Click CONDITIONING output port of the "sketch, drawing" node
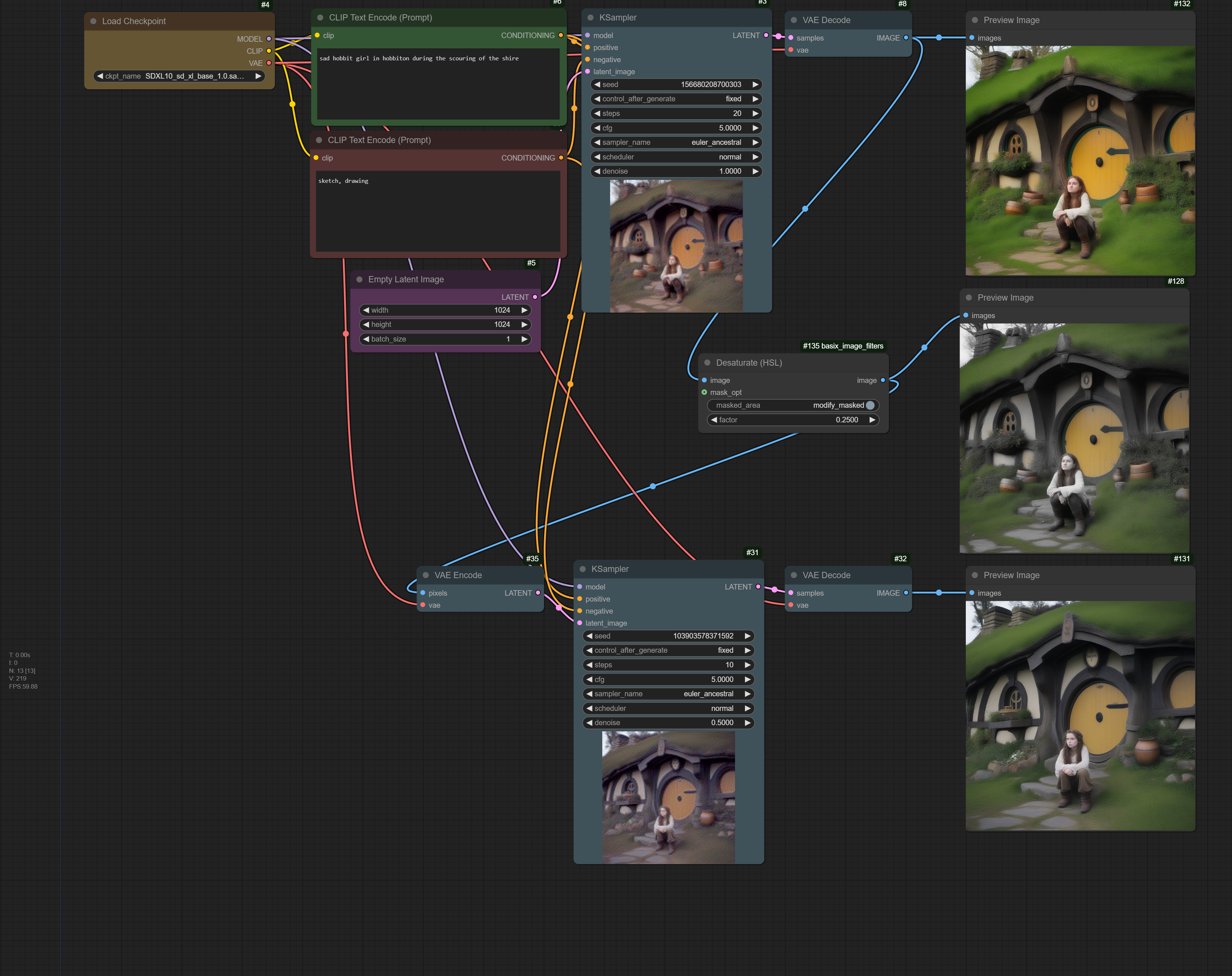 point(561,158)
